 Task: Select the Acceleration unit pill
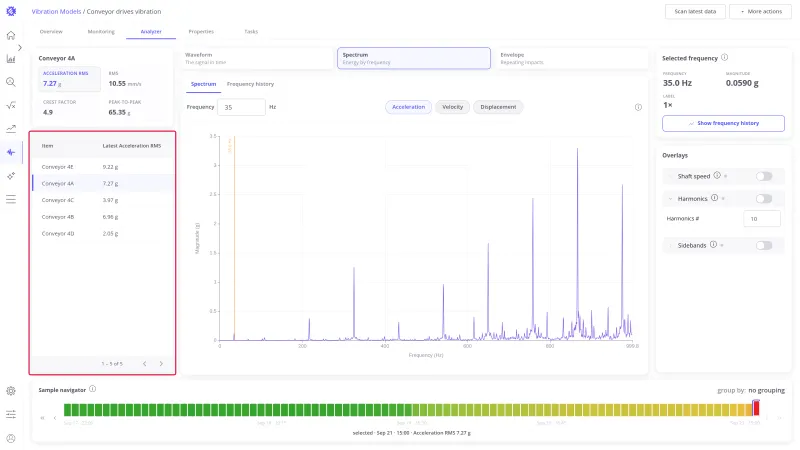tap(408, 107)
